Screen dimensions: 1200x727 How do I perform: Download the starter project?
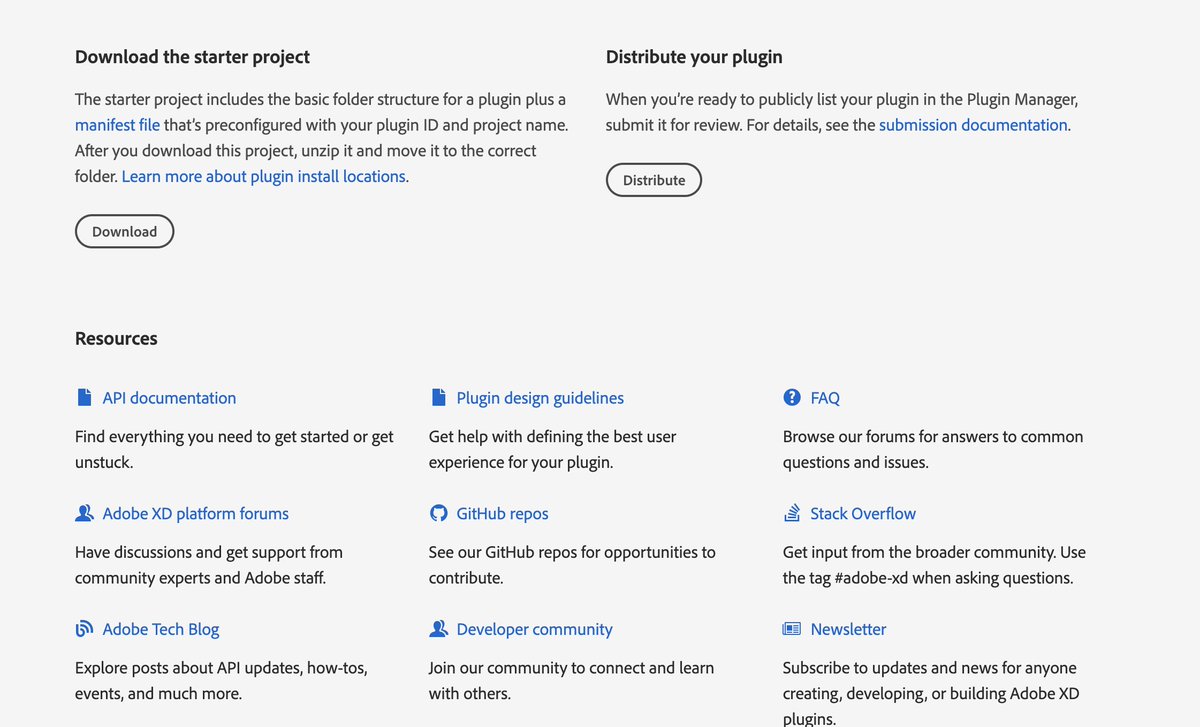(x=124, y=231)
